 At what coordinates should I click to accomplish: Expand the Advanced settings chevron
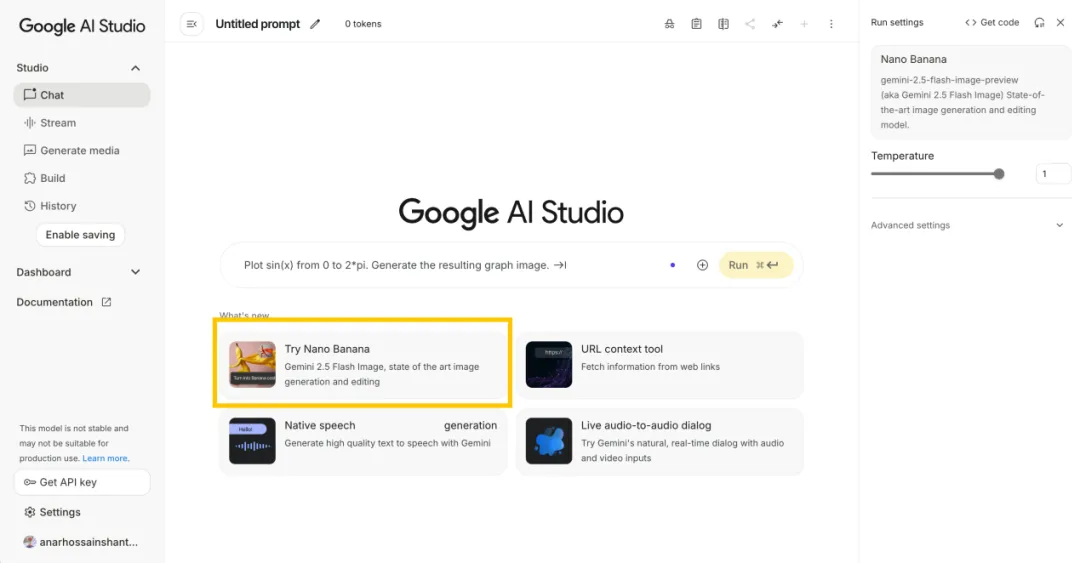click(x=1059, y=225)
